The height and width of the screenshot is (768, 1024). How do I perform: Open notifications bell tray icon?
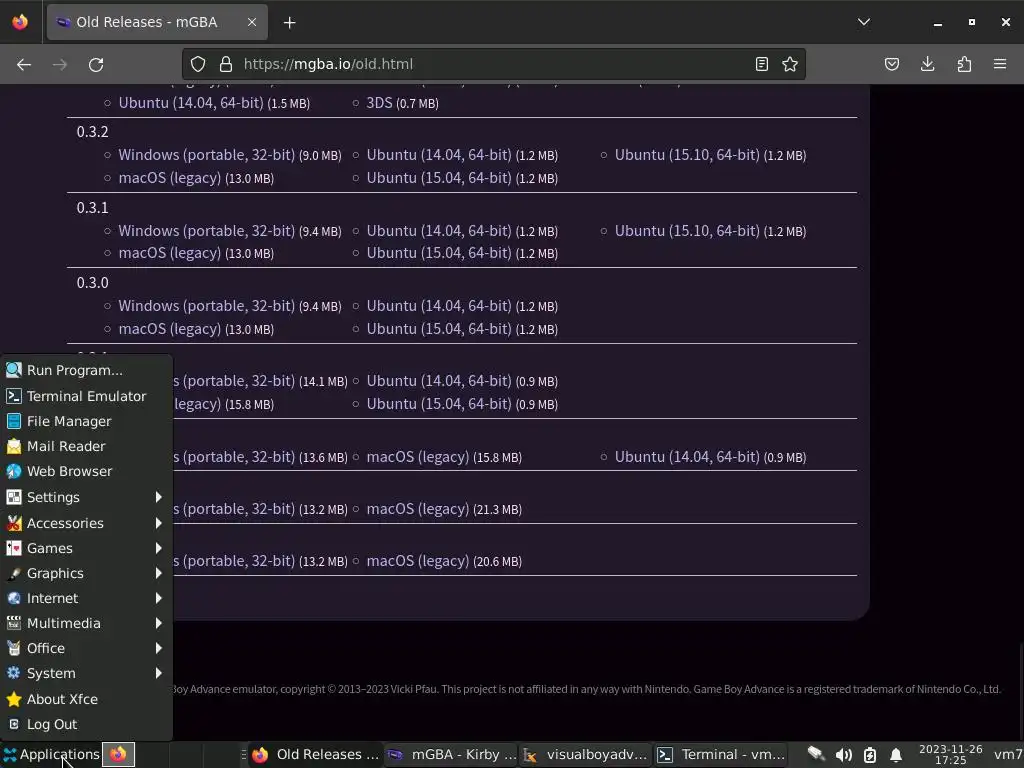(x=896, y=755)
